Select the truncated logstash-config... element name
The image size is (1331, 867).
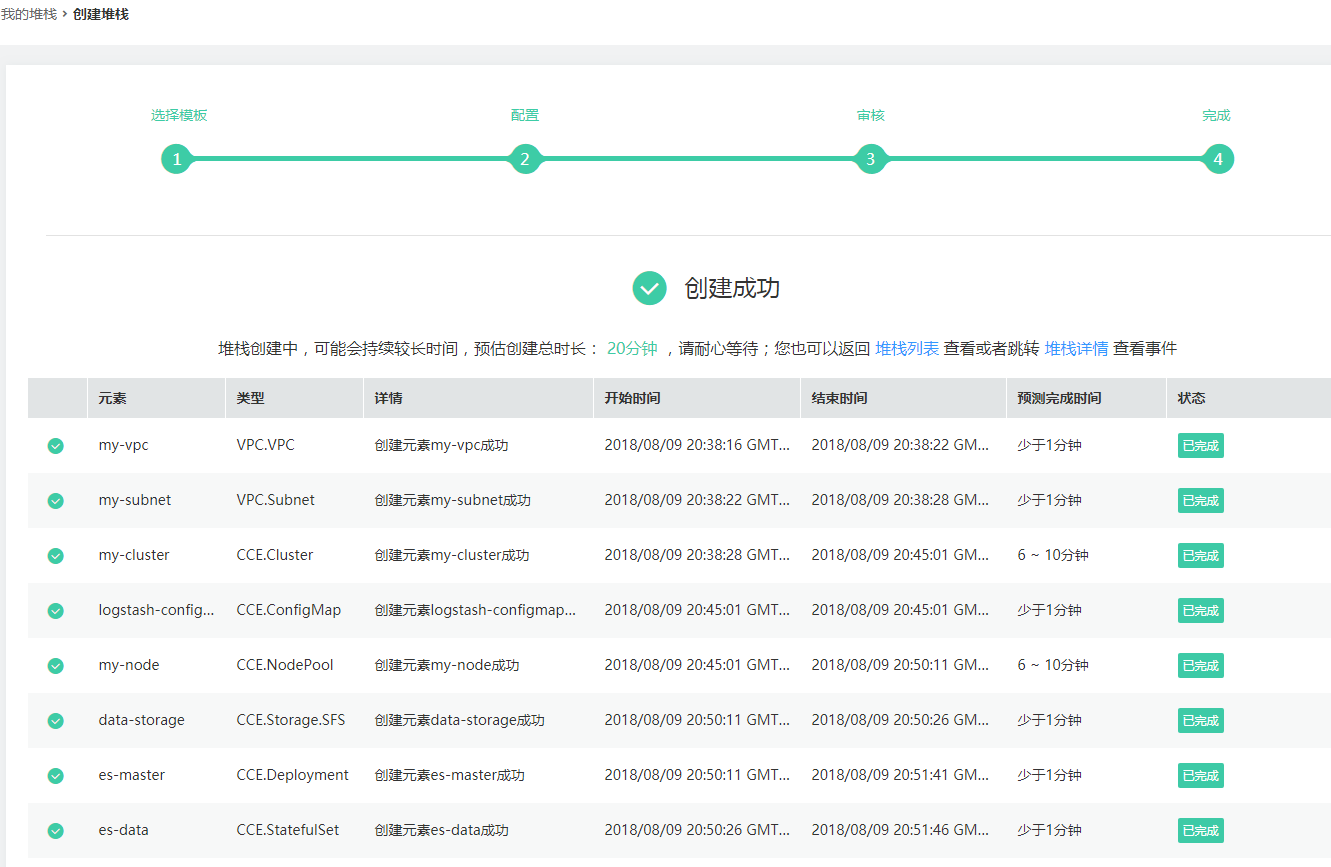coord(157,610)
